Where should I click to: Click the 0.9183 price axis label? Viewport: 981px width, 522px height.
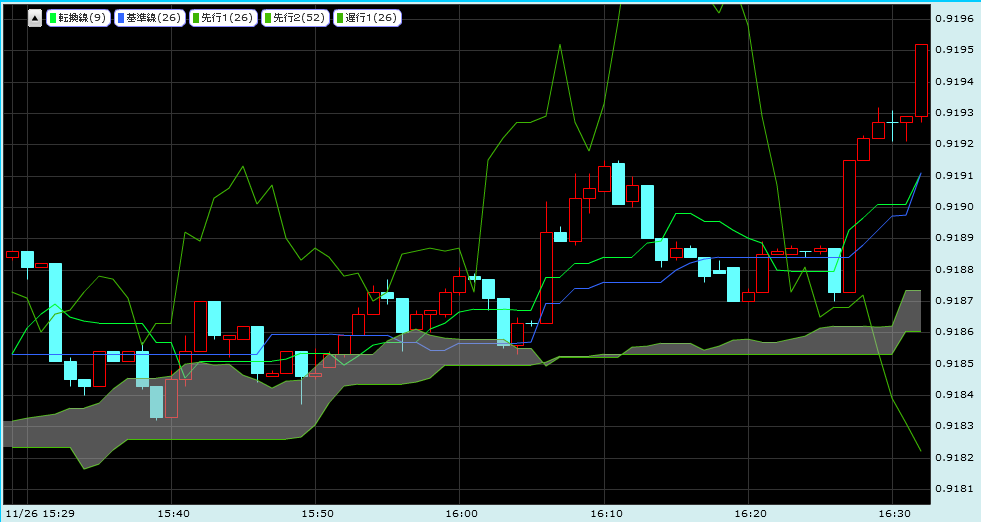955,426
